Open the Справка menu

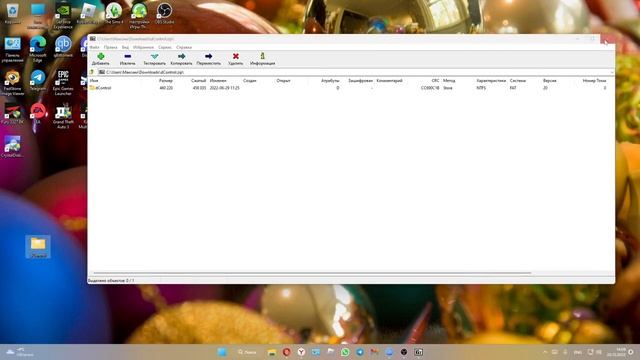coord(184,47)
